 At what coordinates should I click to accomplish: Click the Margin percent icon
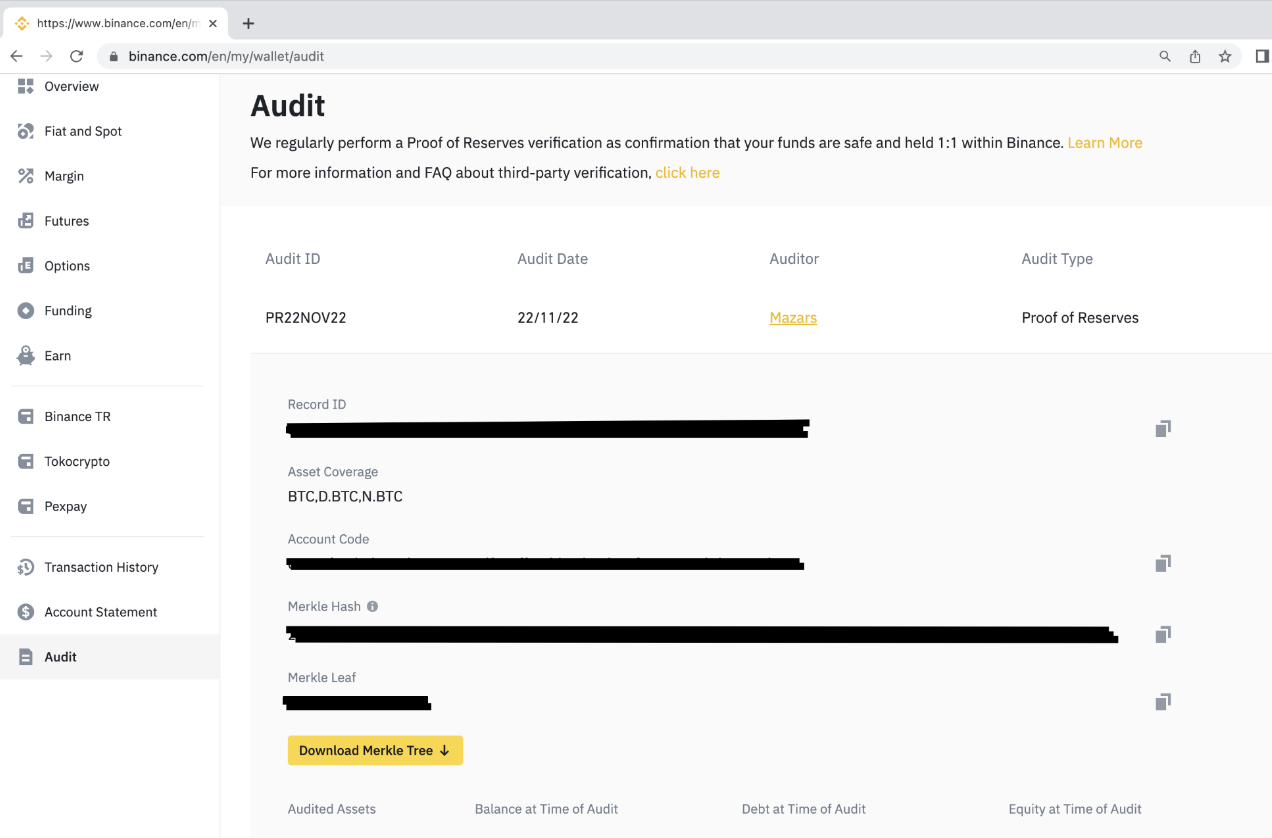tap(26, 176)
